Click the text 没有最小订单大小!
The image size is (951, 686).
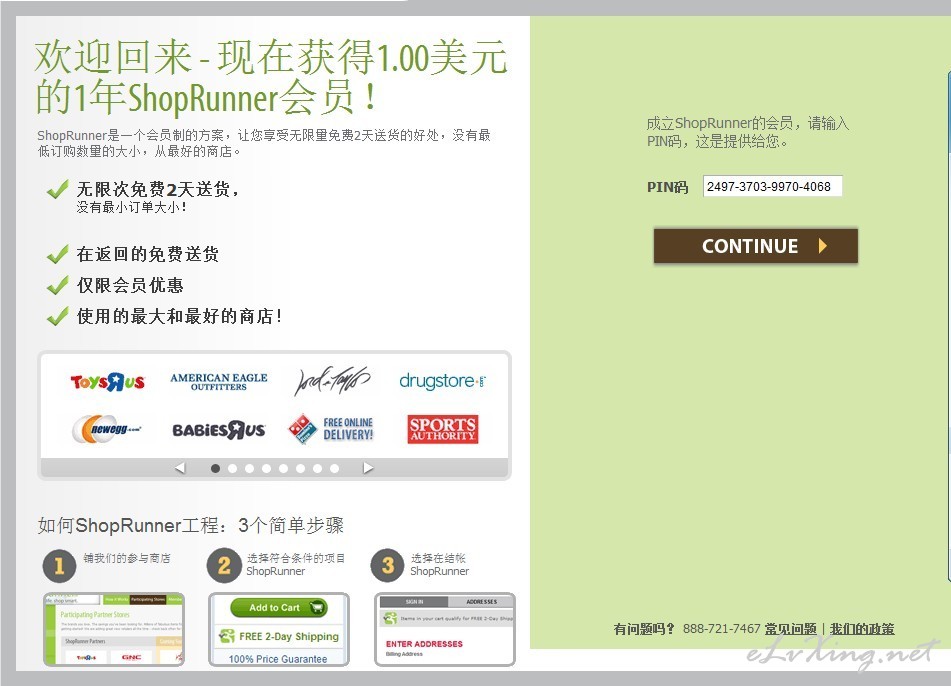pyautogui.click(x=131, y=207)
